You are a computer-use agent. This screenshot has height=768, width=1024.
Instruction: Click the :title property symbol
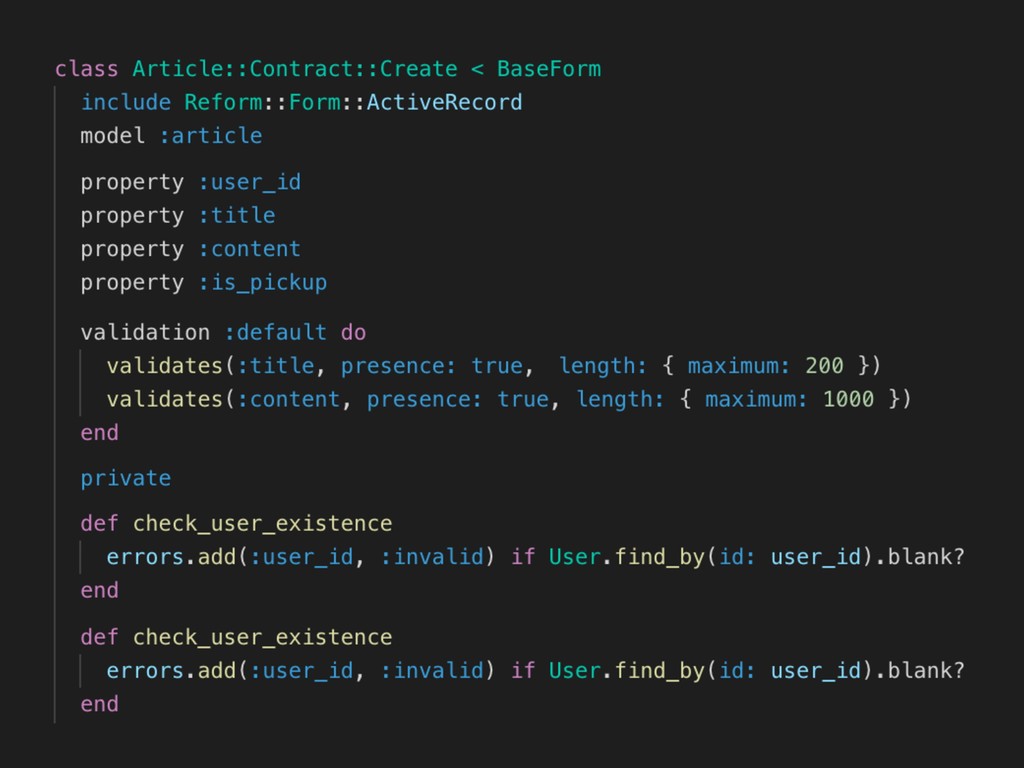236,216
